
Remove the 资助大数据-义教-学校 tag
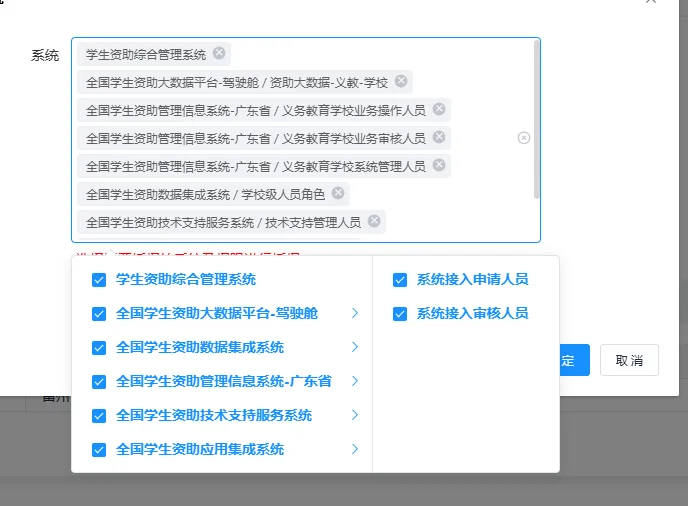coord(401,81)
